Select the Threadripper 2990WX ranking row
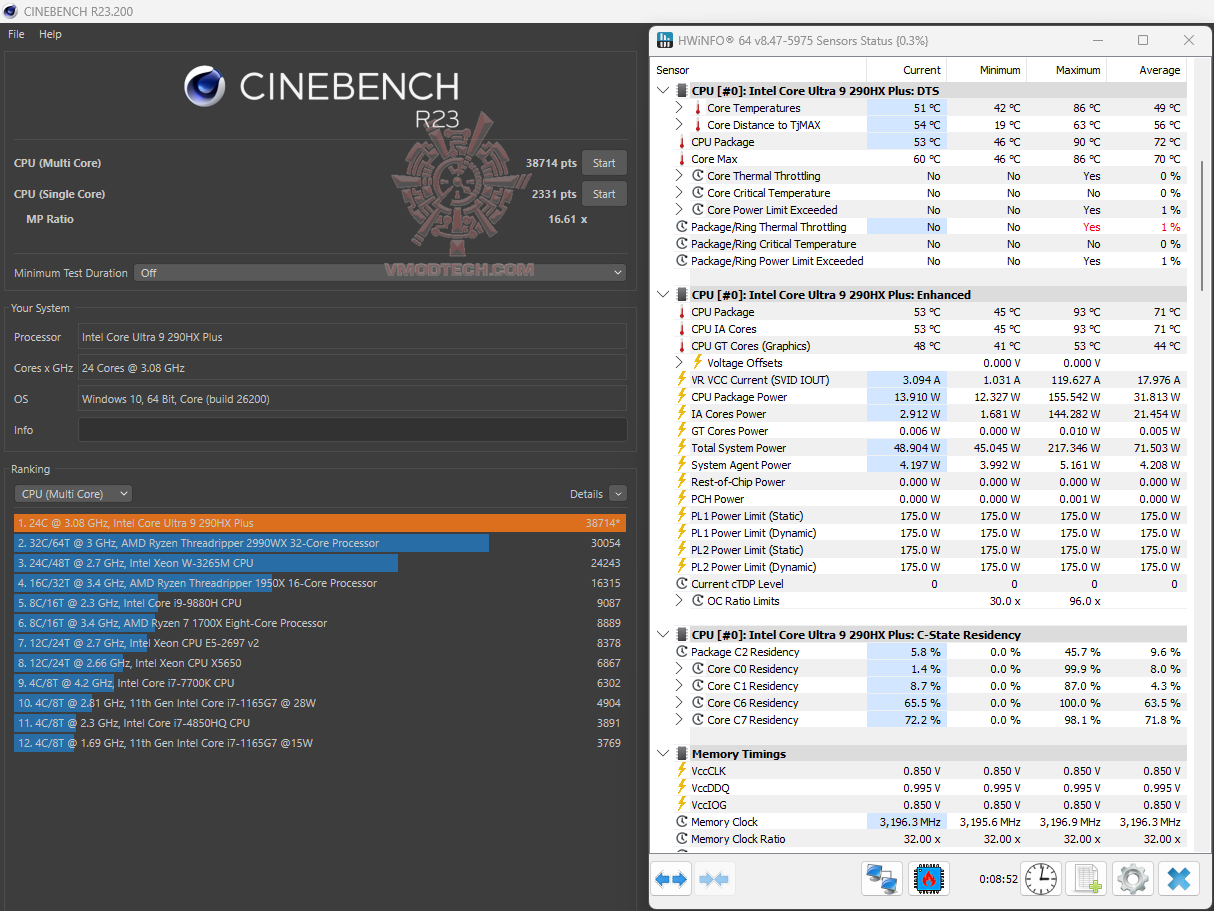This screenshot has width=1214, height=911. point(320,543)
